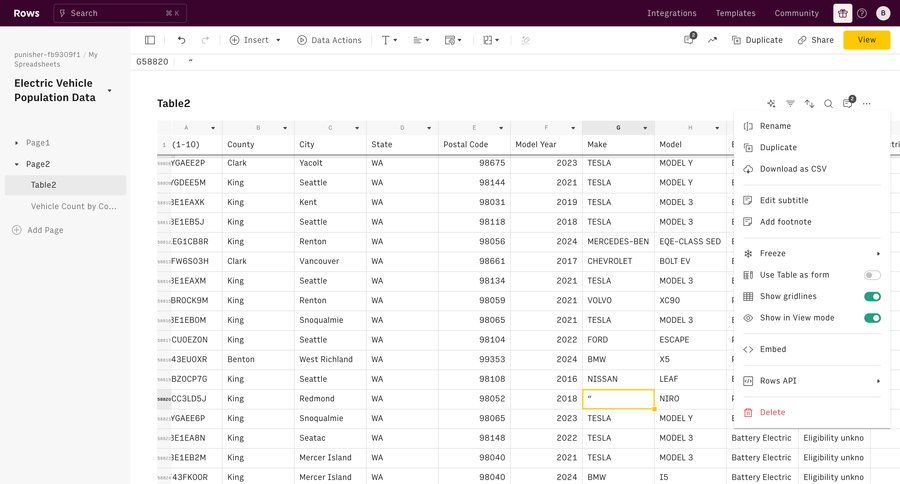Viewport: 900px width, 484px height.
Task: Click the Add Page plus icon
Action: [x=17, y=230]
